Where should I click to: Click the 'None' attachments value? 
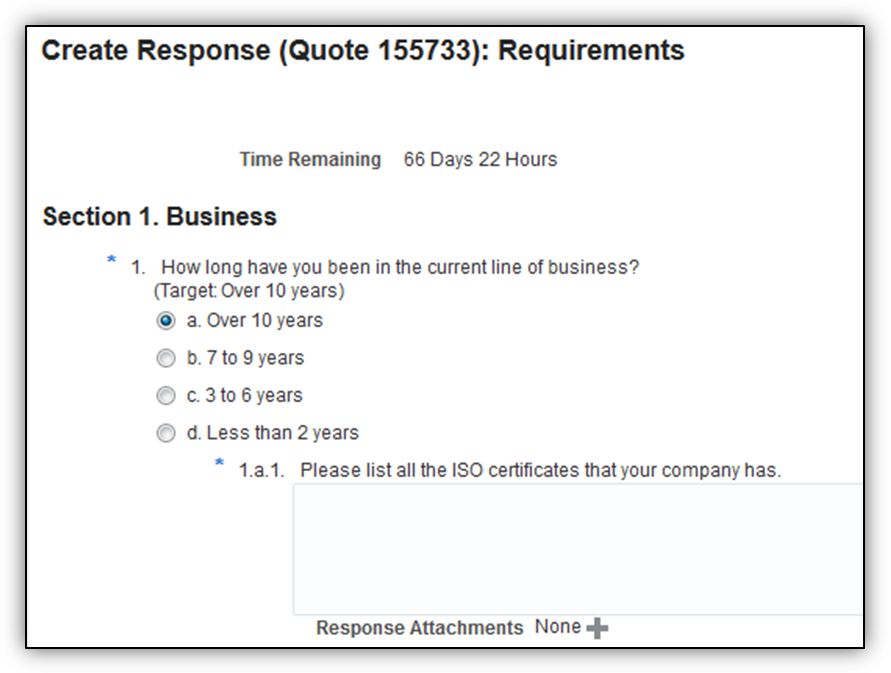coord(557,627)
